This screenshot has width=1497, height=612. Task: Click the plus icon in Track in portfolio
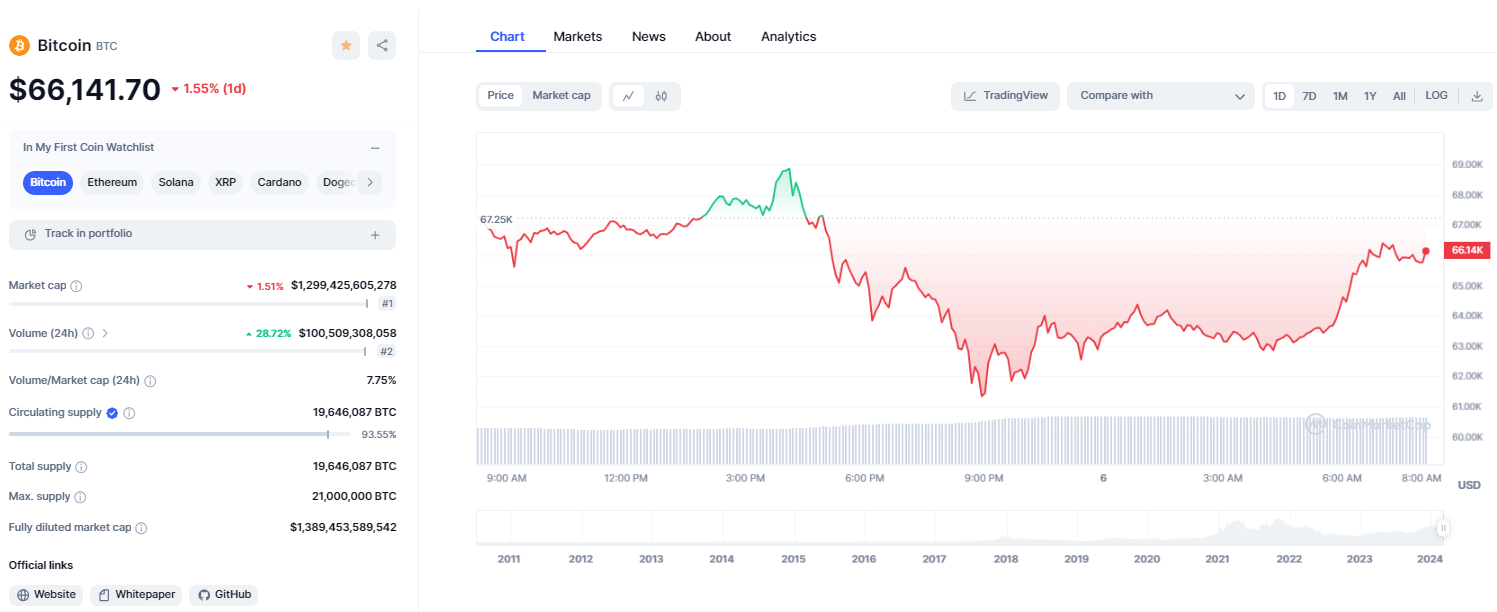pos(375,235)
